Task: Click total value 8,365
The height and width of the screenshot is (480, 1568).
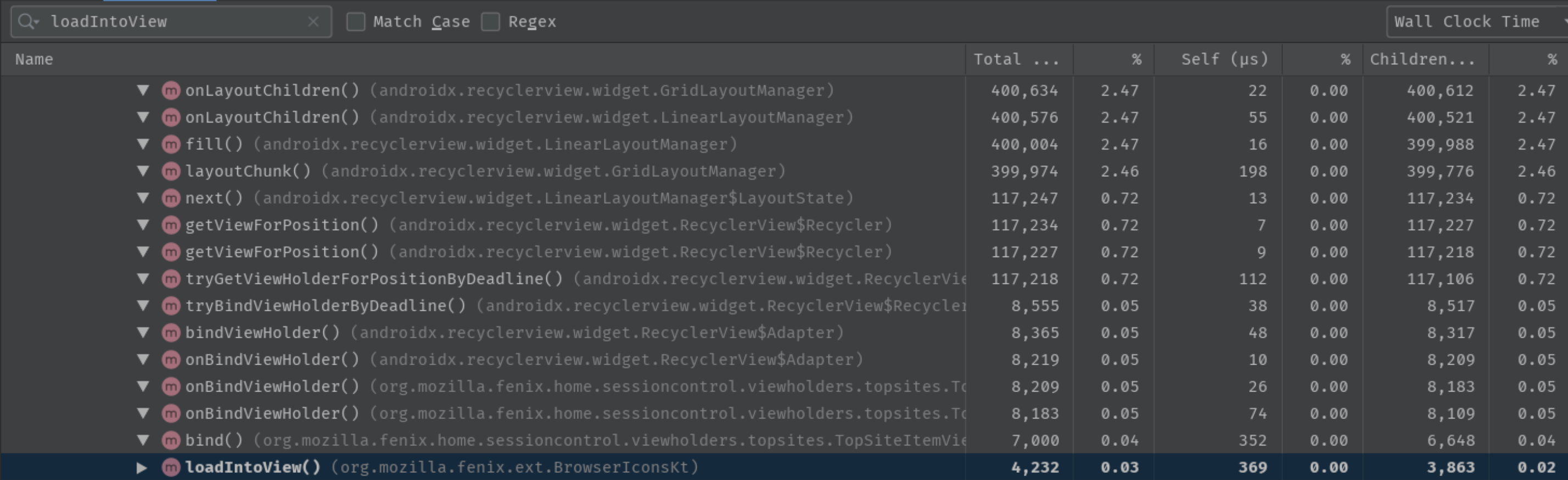Action: (1035, 333)
